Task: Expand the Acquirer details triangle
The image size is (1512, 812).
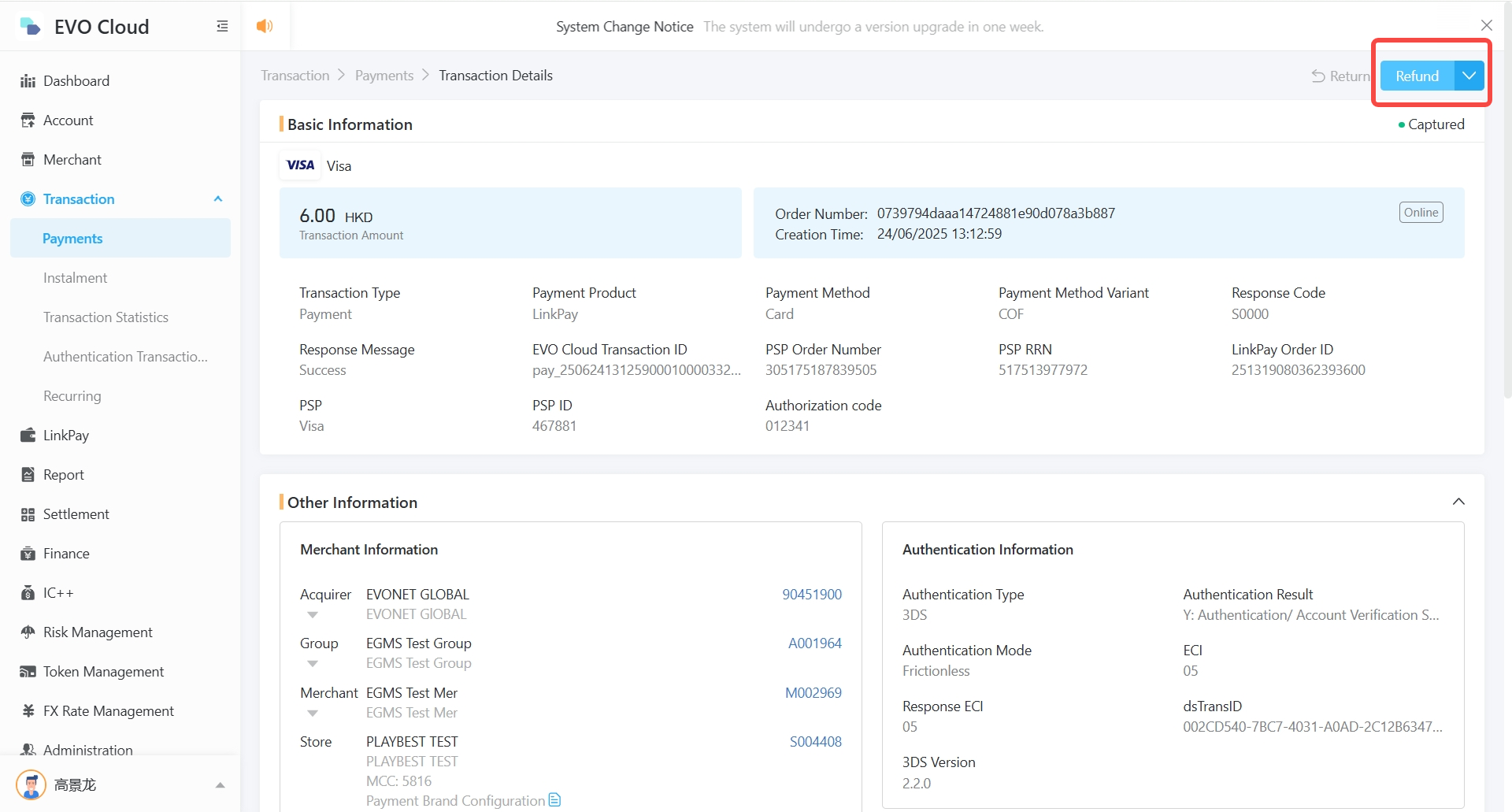Action: point(313,615)
